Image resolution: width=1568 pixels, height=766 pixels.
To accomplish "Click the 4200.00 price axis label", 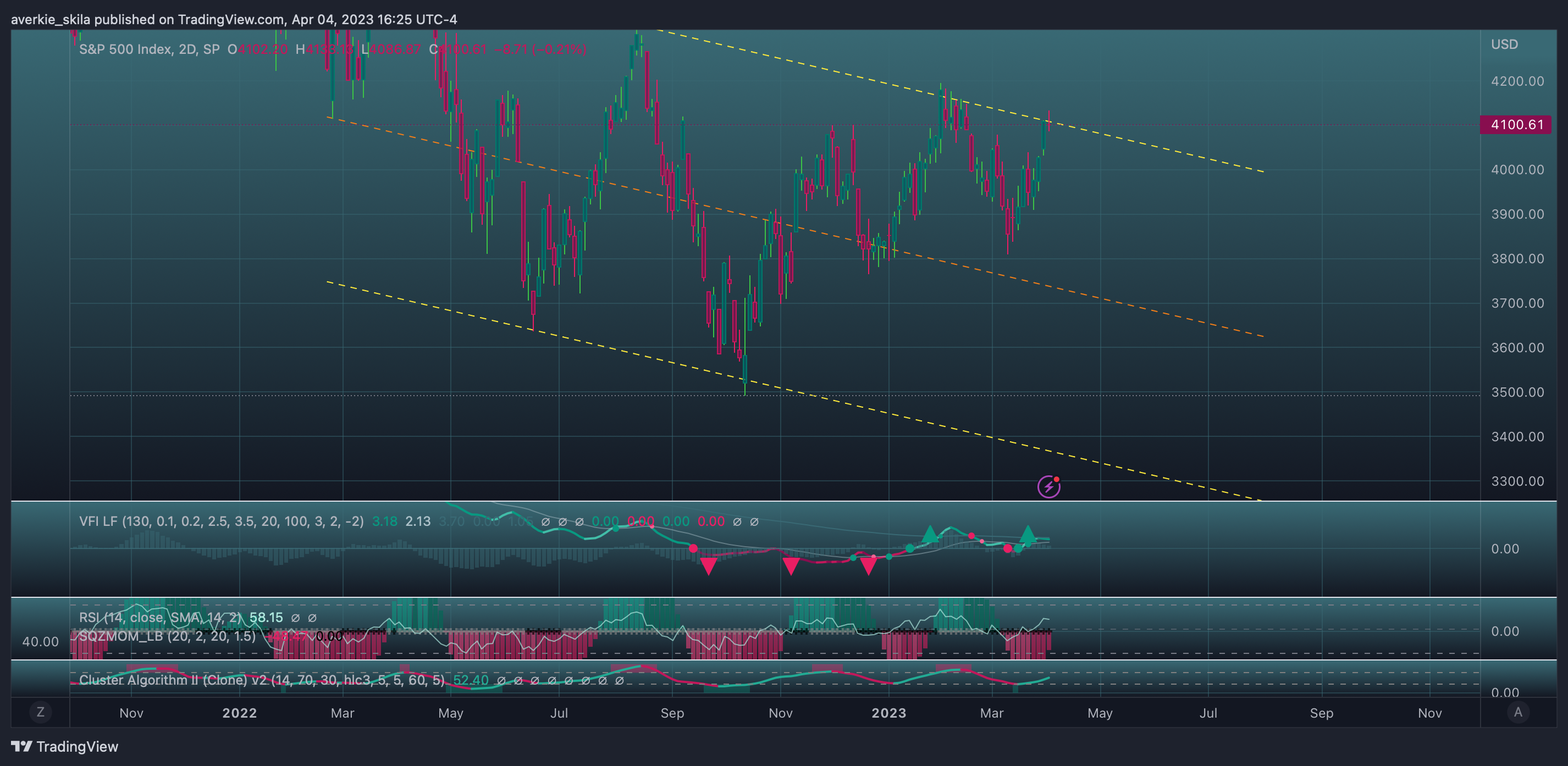I will point(1517,81).
